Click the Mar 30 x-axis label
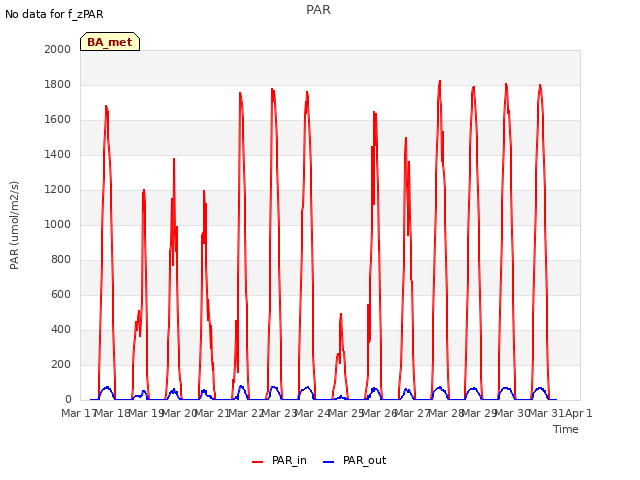Image resolution: width=640 pixels, height=480 pixels. click(512, 413)
